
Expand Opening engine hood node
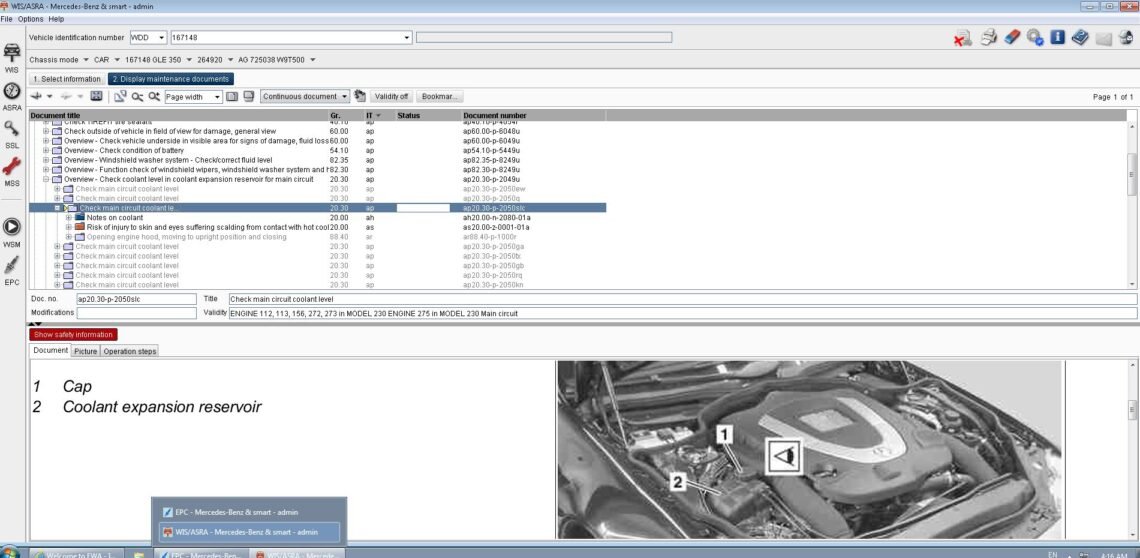69,236
